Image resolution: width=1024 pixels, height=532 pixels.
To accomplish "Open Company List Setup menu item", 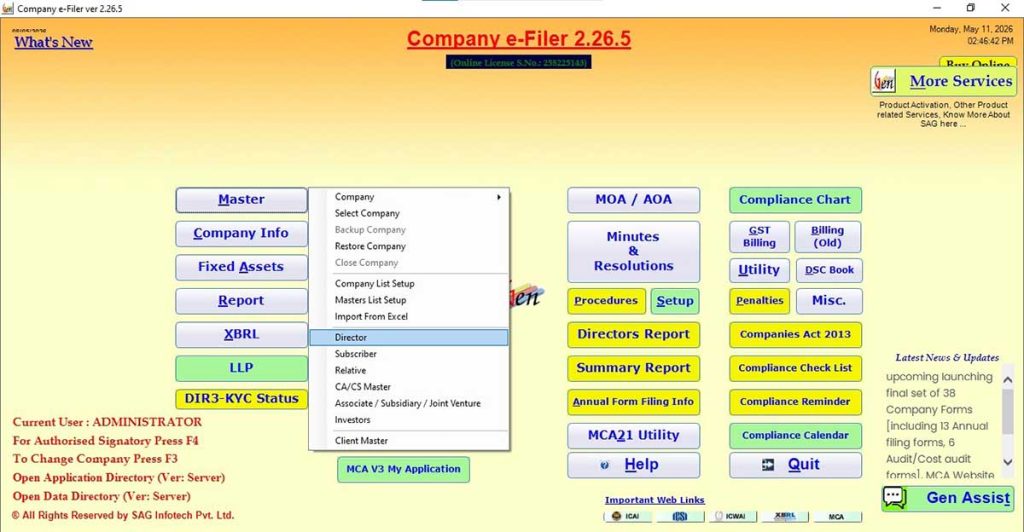I will [409, 283].
